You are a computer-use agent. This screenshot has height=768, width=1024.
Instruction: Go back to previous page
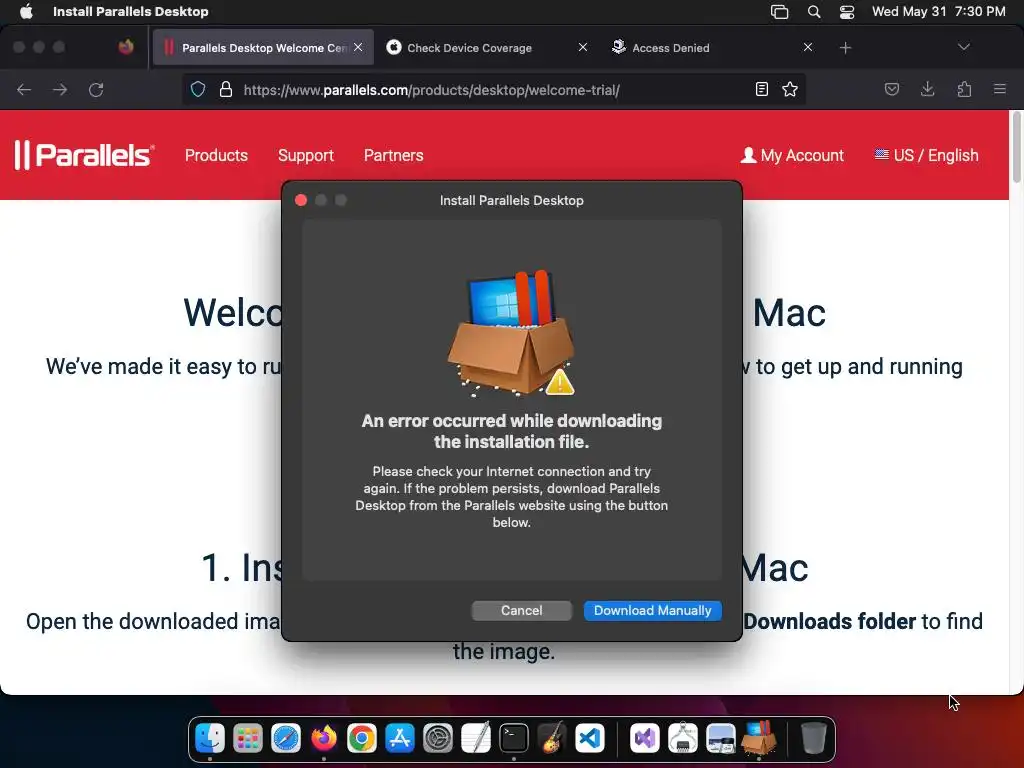pos(24,89)
